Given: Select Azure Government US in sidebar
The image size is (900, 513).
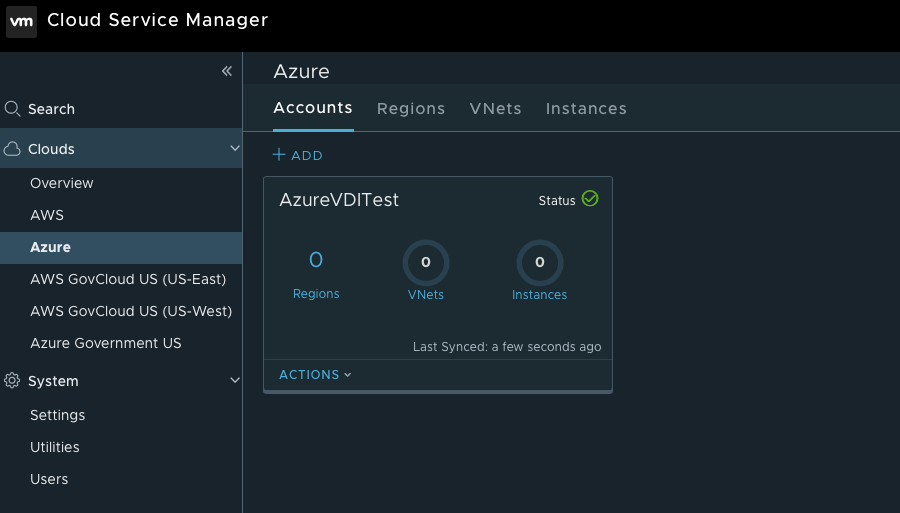Looking at the screenshot, I should pyautogui.click(x=106, y=343).
